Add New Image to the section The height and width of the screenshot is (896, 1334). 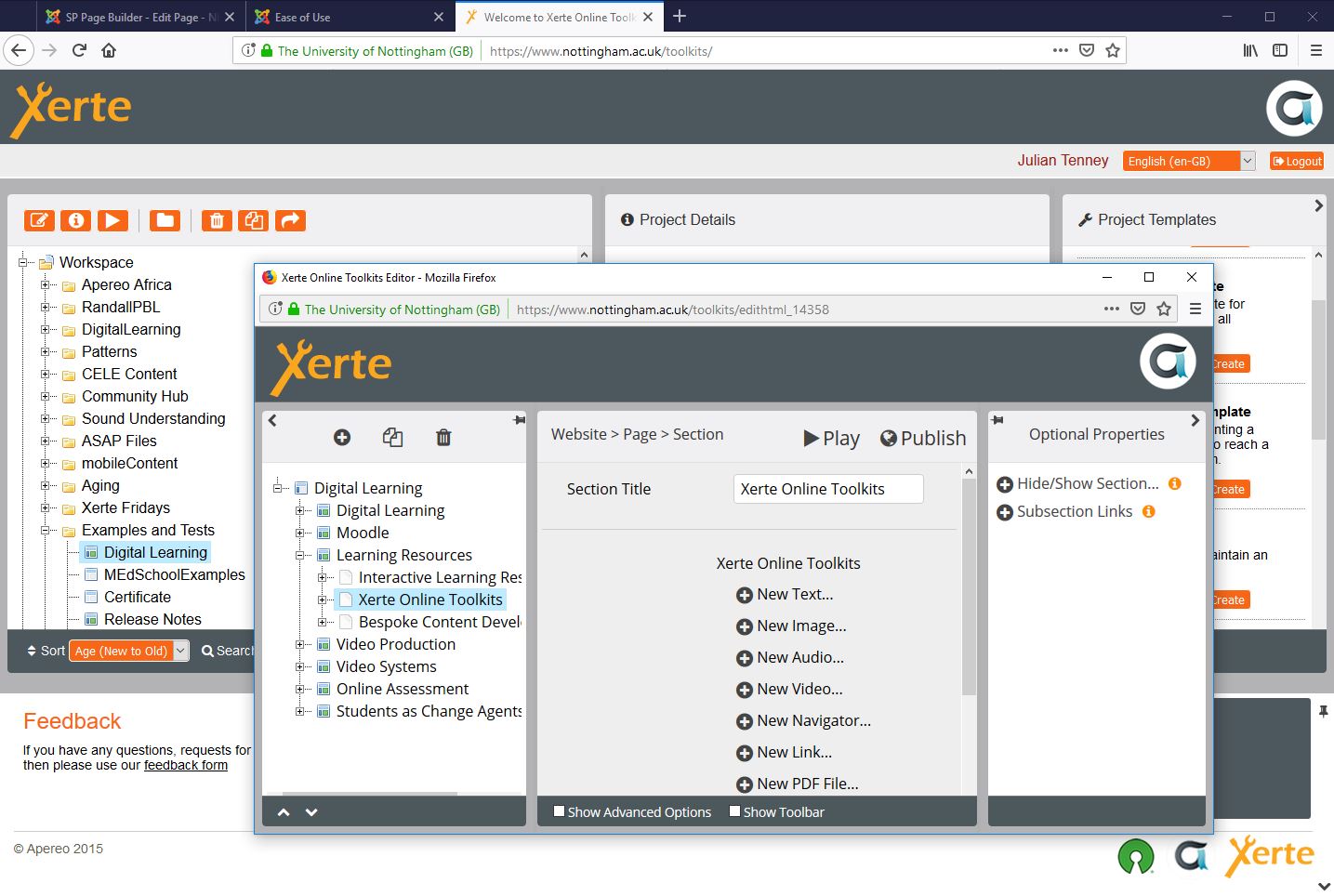(791, 626)
